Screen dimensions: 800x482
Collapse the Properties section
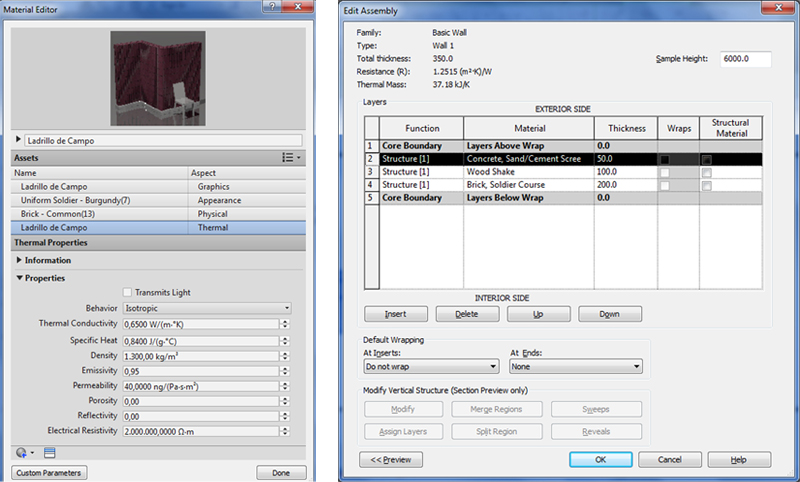click(19, 278)
